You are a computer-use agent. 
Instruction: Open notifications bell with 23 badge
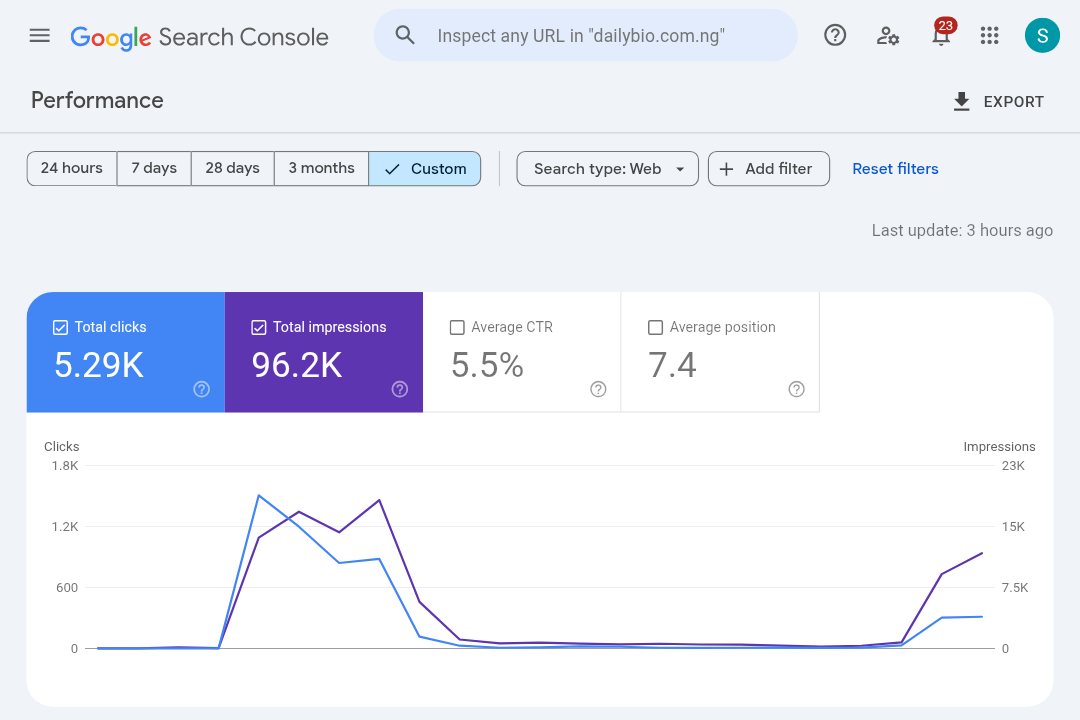pos(942,32)
